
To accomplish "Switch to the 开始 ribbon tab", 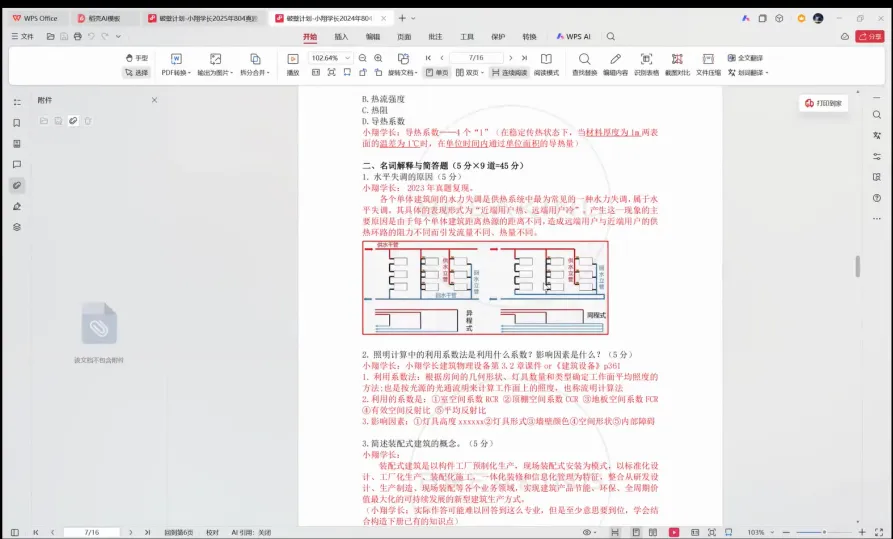I will 310,36.
